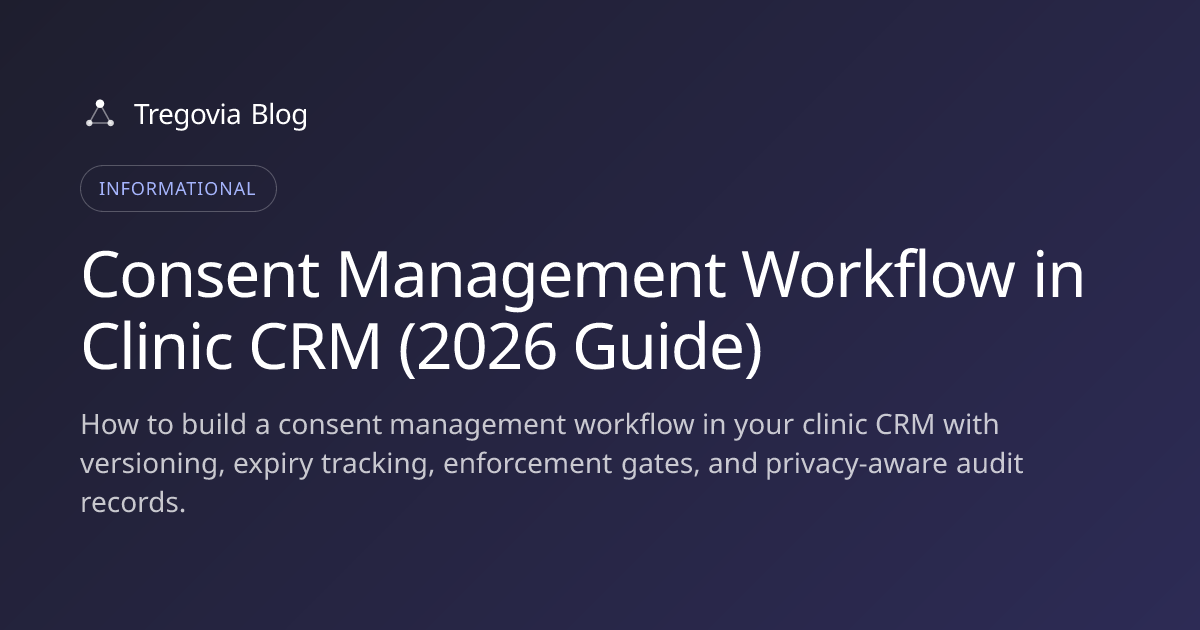Screen dimensions: 1200x630
Task: Click the Consent Management Workflow headline
Action: pos(582,311)
